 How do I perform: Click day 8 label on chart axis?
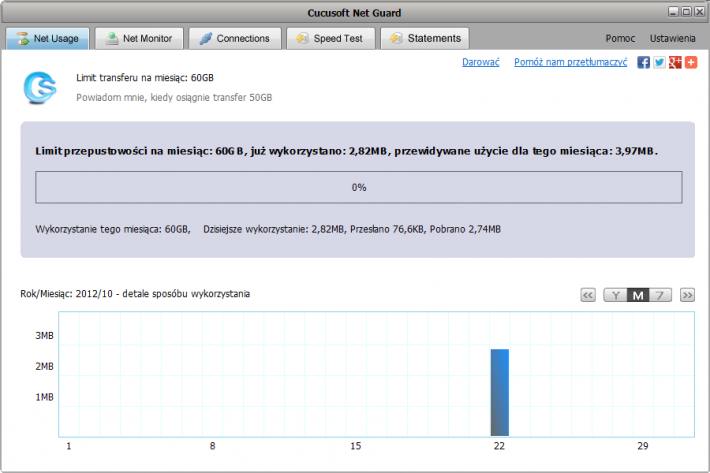point(212,446)
